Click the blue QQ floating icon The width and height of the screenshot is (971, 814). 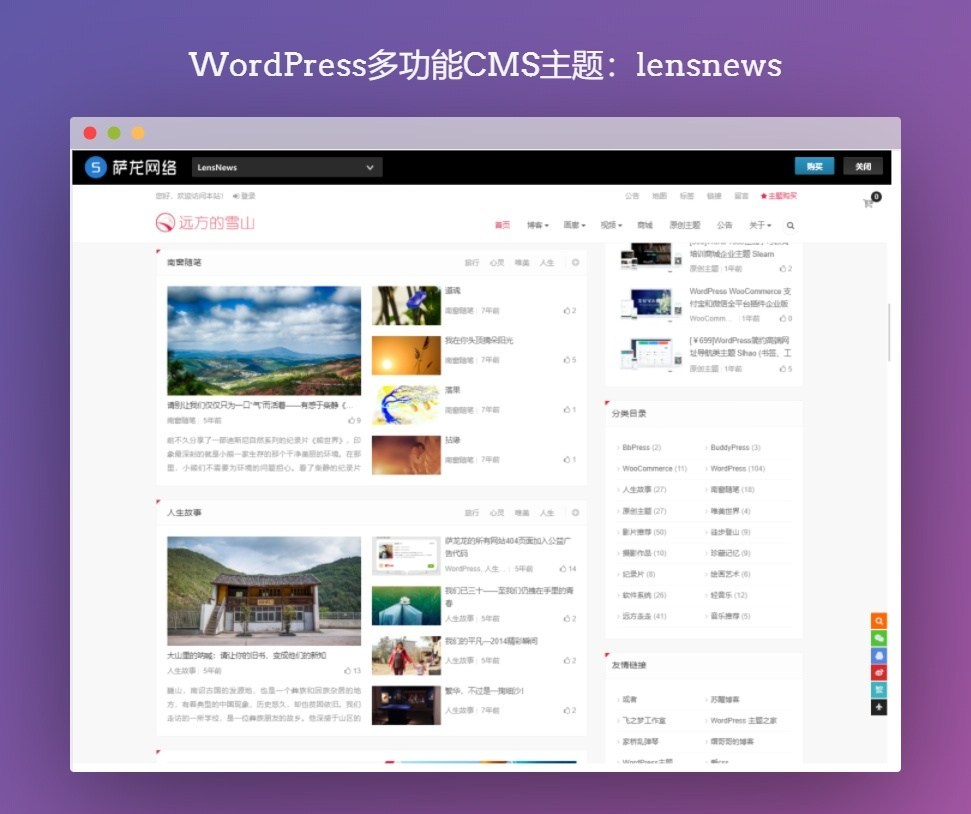point(879,655)
